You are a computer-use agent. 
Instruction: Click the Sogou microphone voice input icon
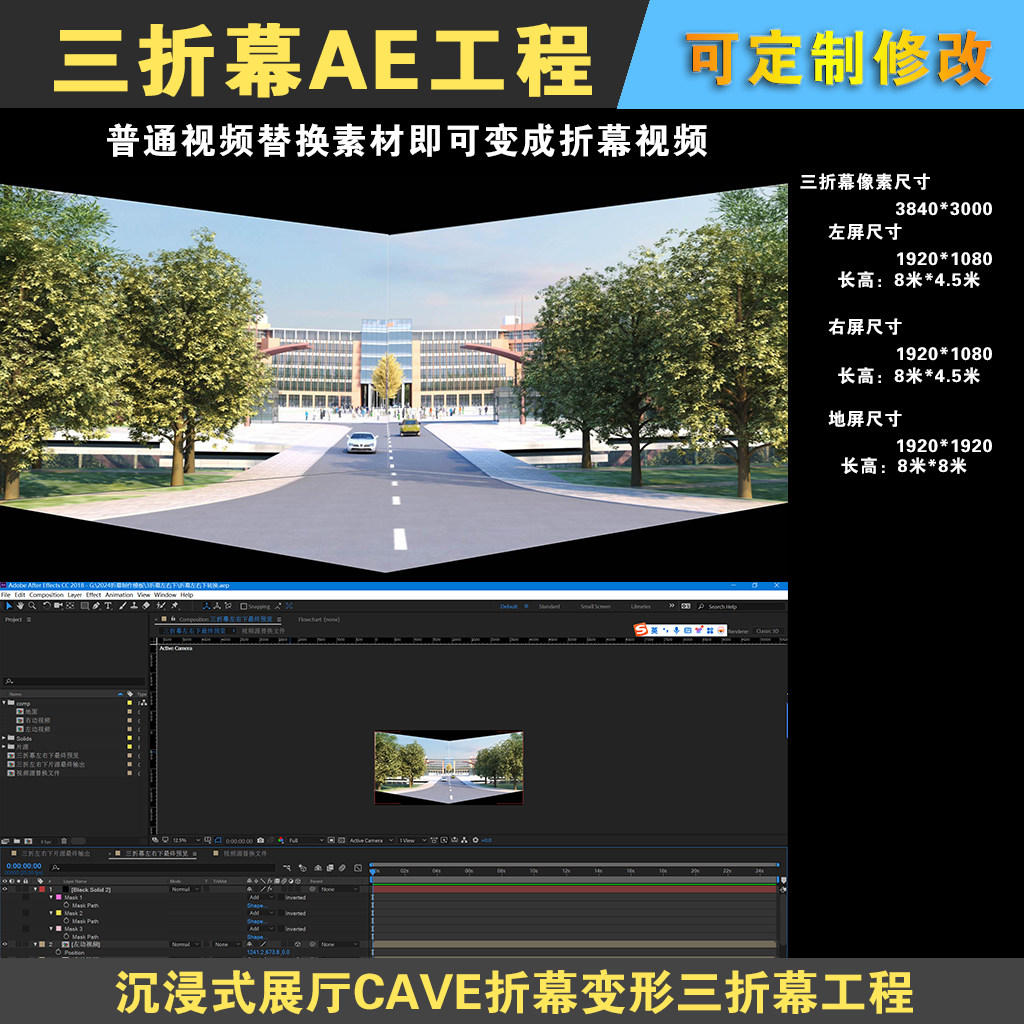pyautogui.click(x=677, y=630)
